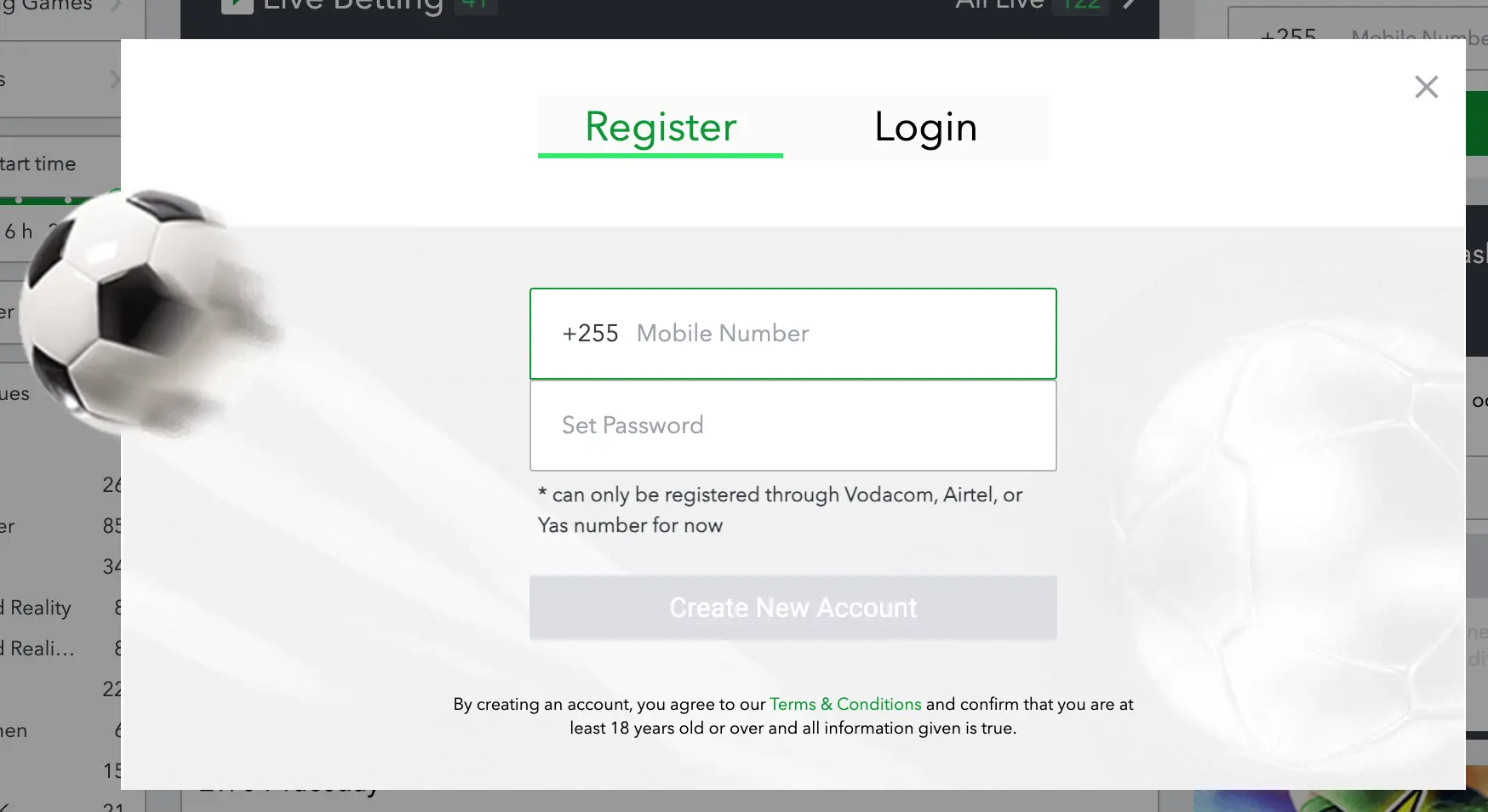Focus the Set Password field

[793, 426]
